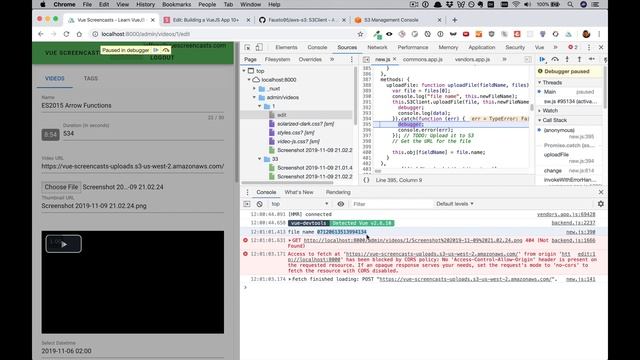The height and width of the screenshot is (360, 640).
Task: Switch to the TAGS tab
Action: pos(91,78)
